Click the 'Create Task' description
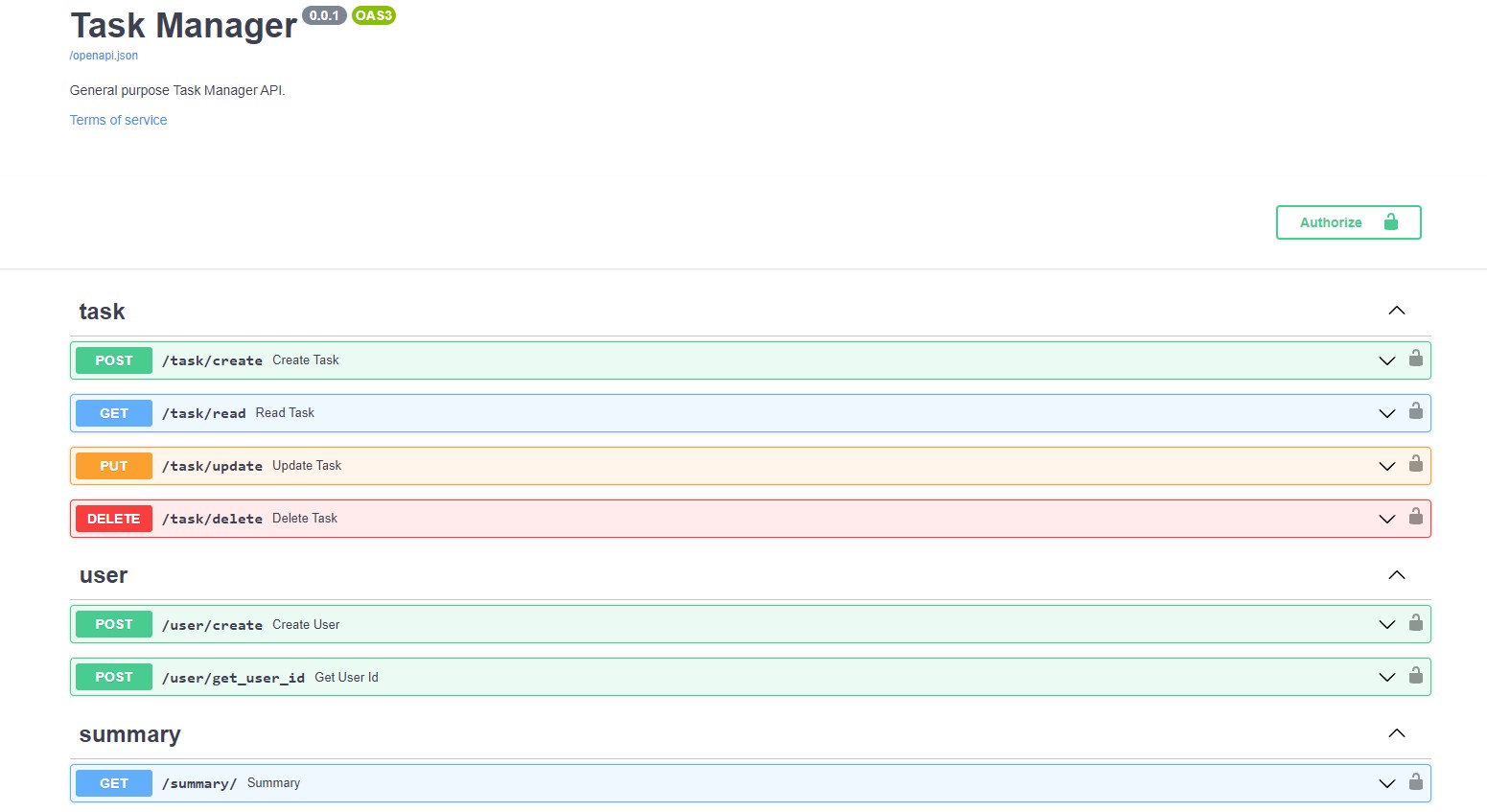The height and width of the screenshot is (812, 1487). point(305,360)
